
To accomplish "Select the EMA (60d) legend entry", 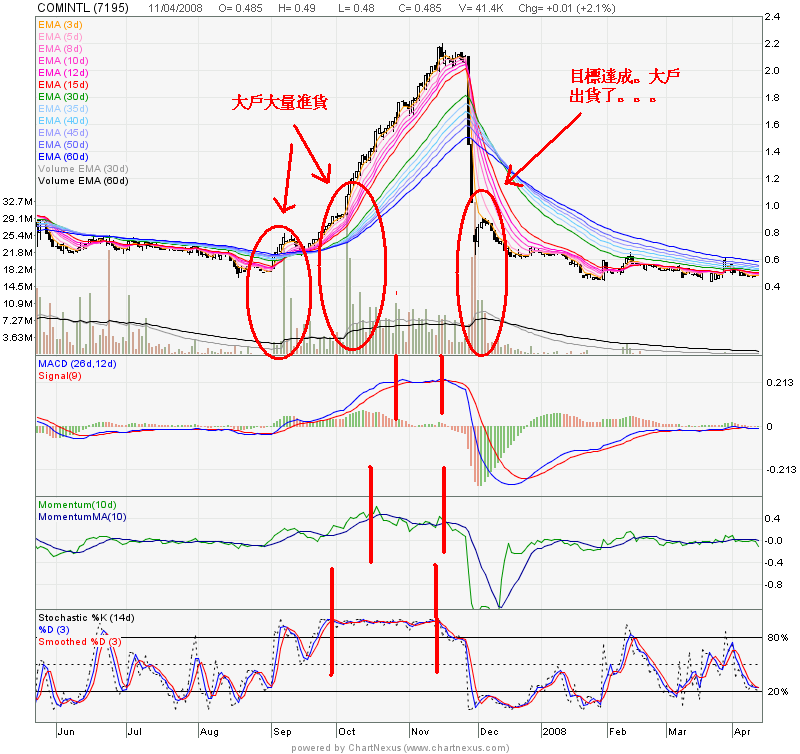I will point(61,157).
